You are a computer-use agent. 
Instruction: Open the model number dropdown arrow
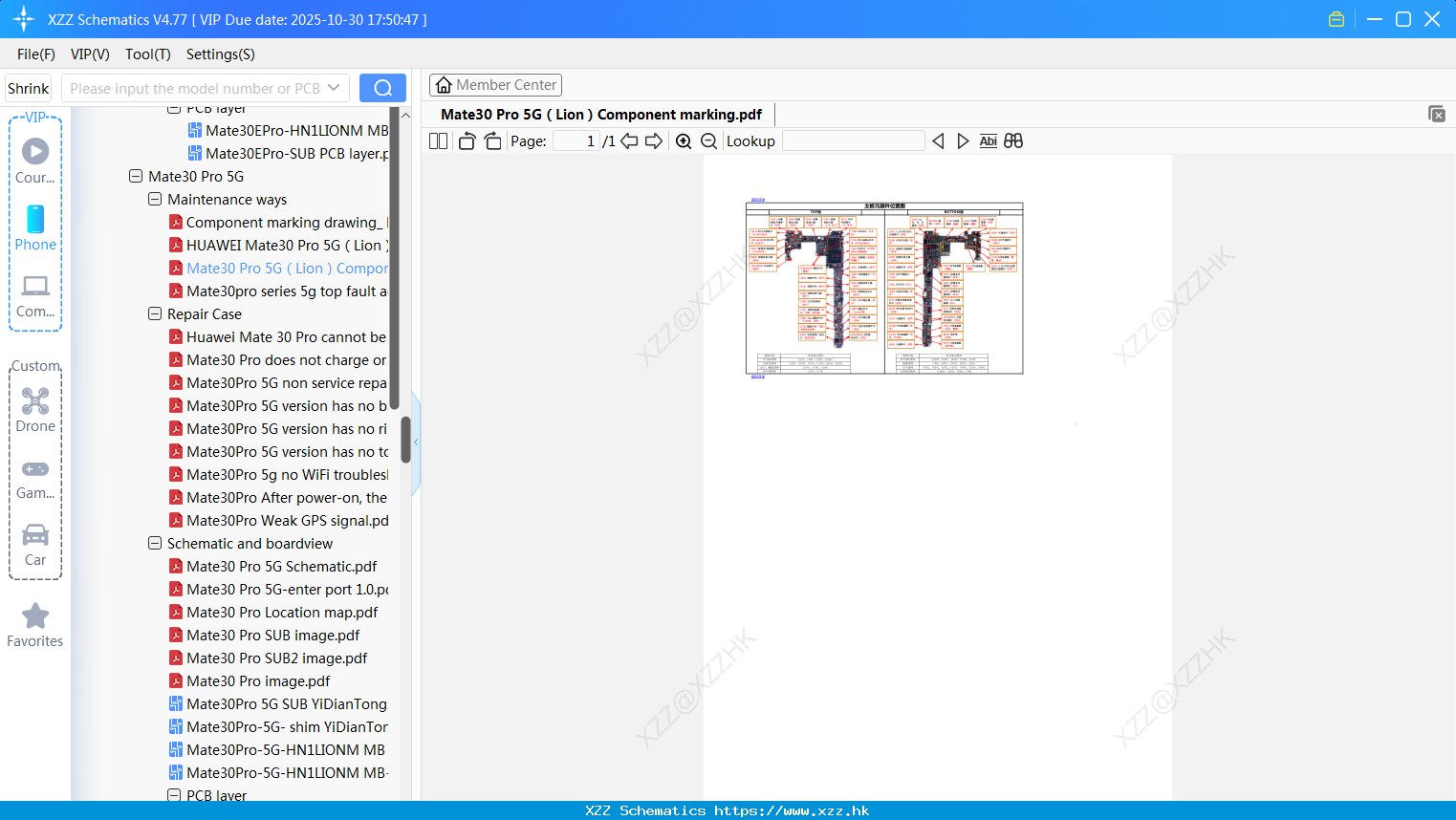[x=334, y=88]
